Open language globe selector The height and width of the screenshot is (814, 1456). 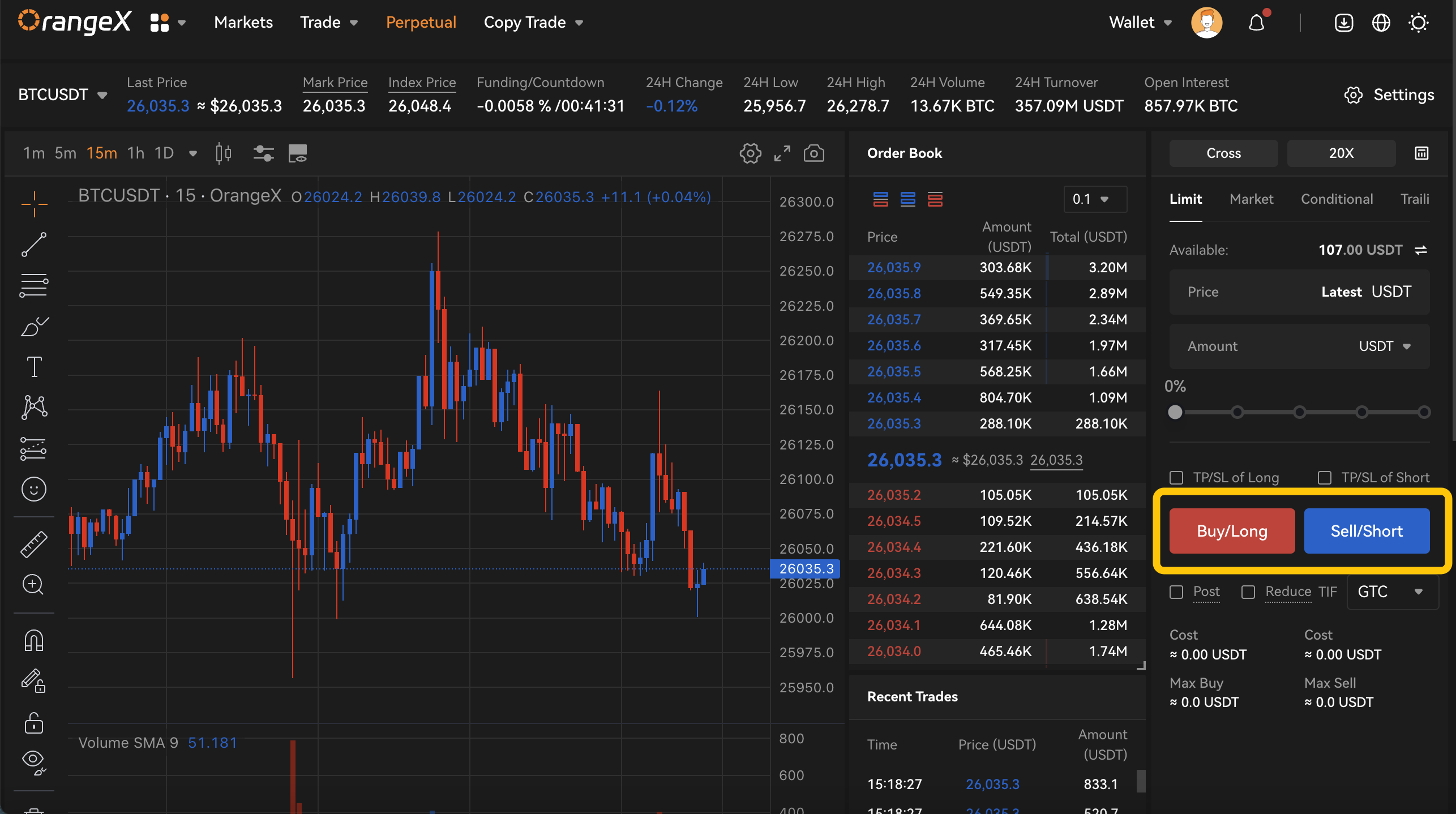(x=1381, y=23)
